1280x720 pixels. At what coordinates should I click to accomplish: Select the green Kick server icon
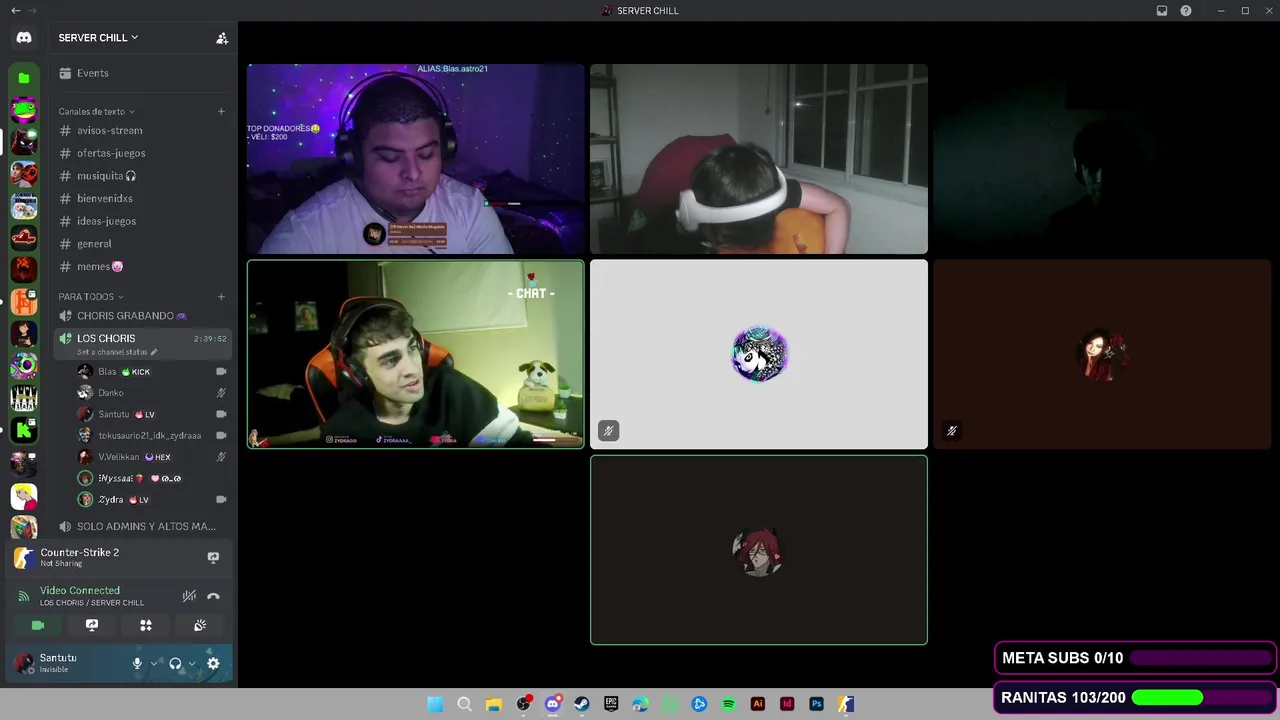pos(24,431)
